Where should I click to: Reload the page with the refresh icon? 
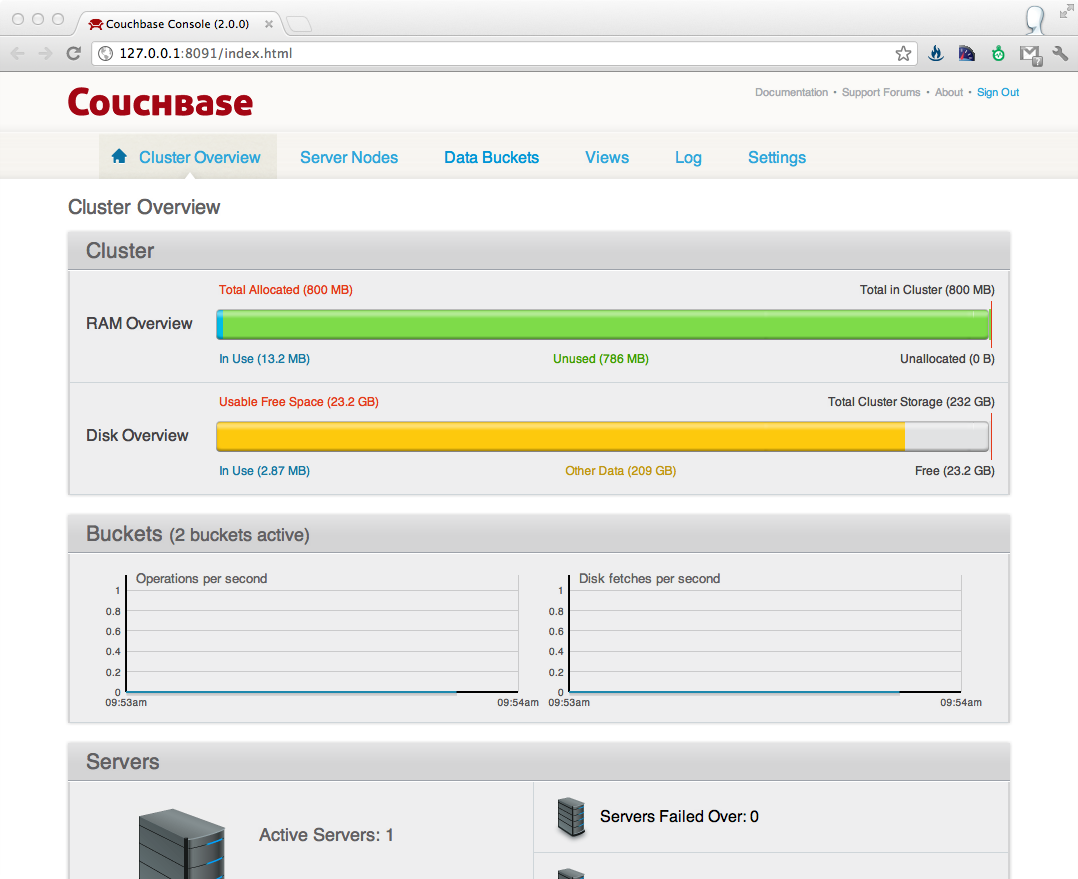click(x=74, y=54)
